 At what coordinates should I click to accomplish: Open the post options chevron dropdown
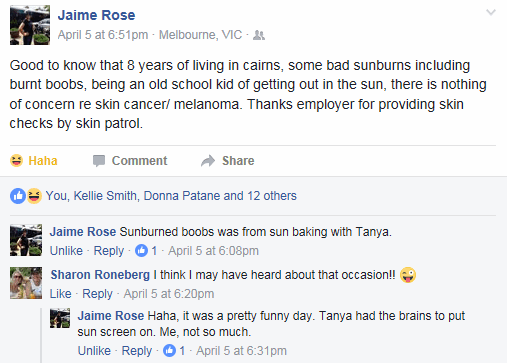coord(491,13)
